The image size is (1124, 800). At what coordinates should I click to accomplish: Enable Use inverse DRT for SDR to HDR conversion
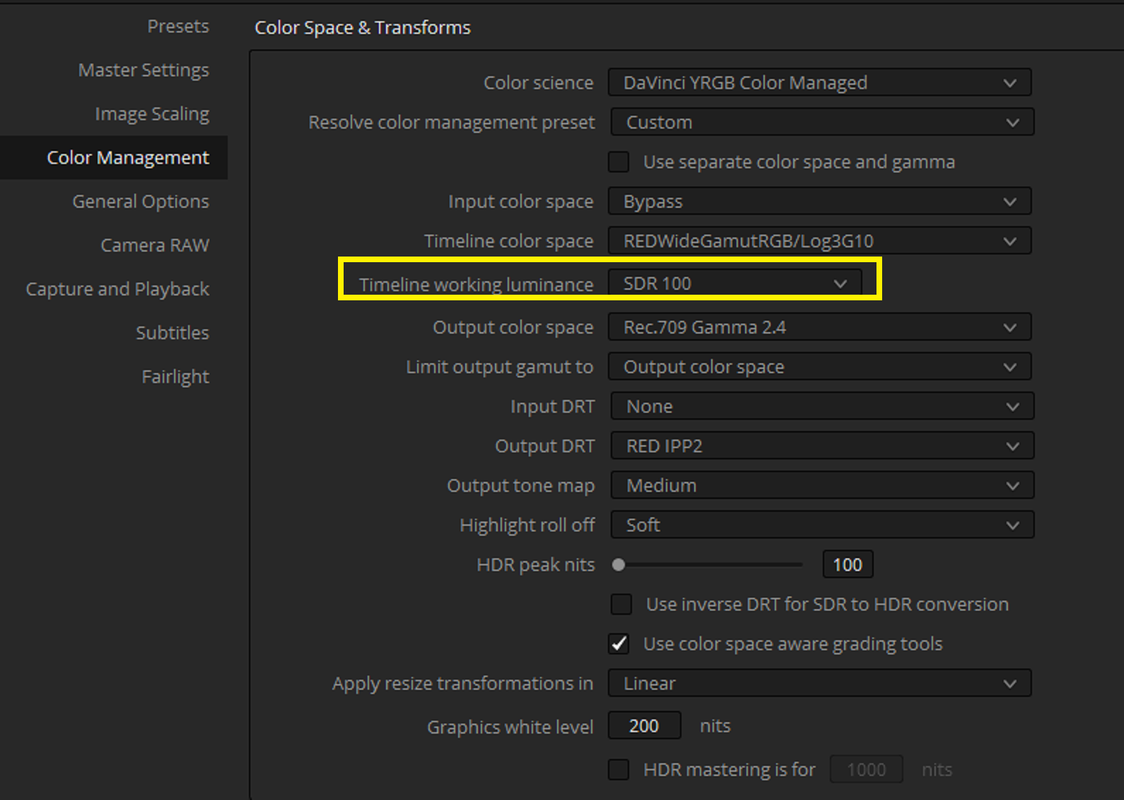coord(621,604)
